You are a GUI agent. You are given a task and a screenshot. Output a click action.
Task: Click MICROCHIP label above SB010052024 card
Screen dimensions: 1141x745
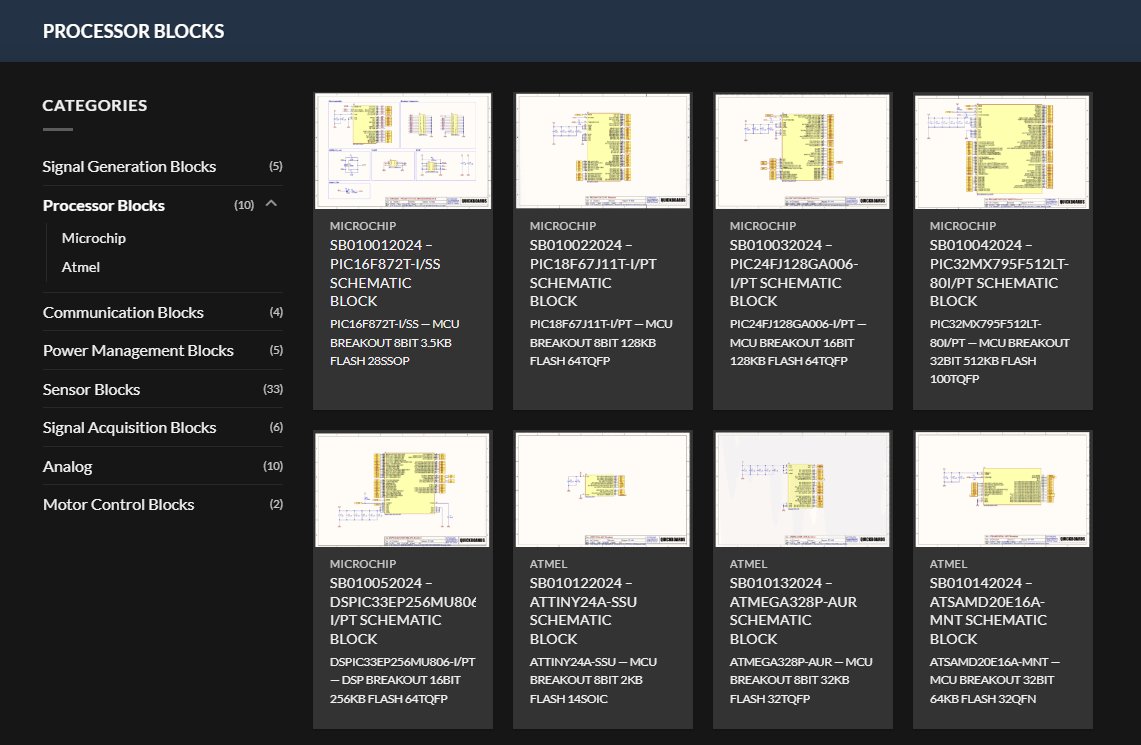click(362, 564)
